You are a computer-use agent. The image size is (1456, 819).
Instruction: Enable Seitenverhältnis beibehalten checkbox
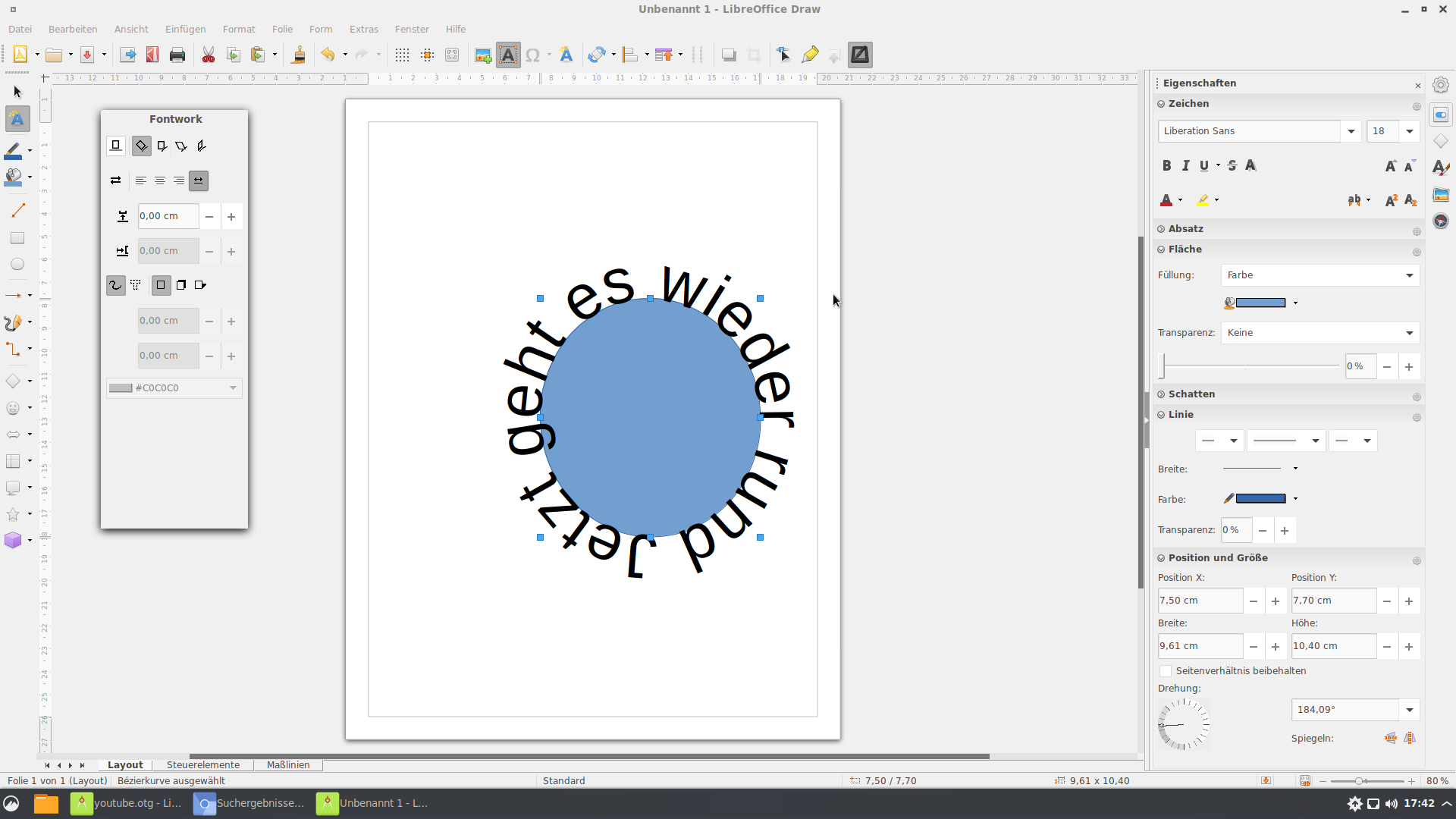tap(1166, 671)
